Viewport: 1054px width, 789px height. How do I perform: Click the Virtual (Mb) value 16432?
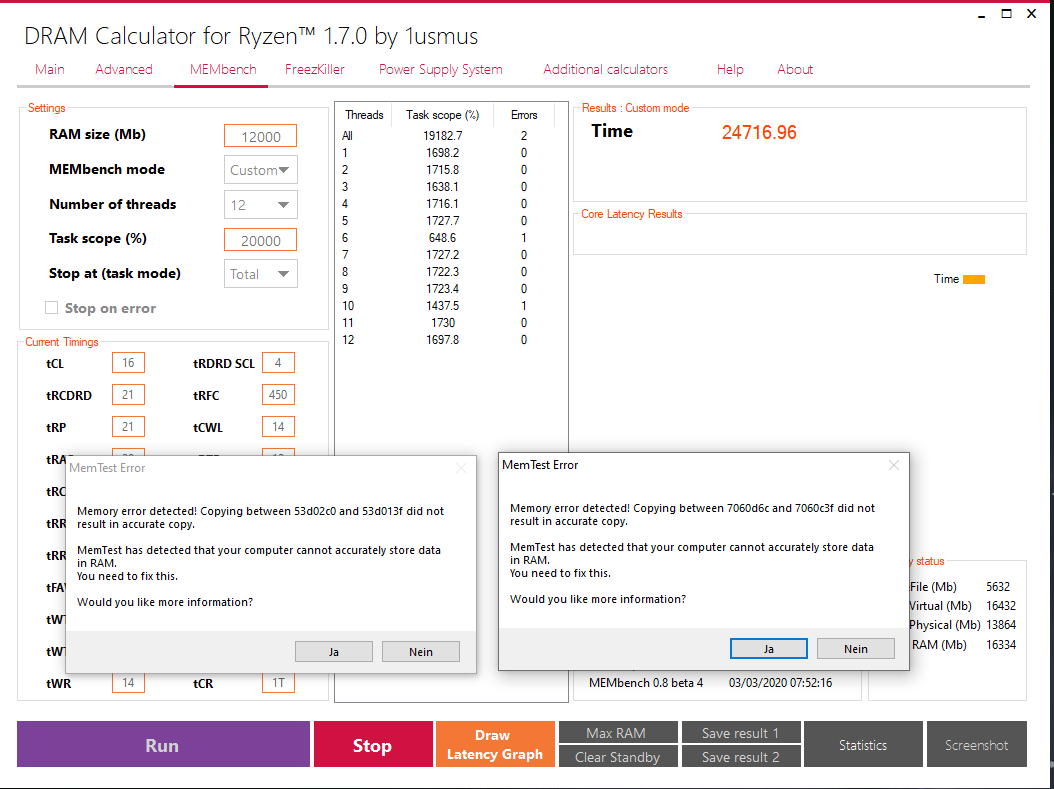click(x=1001, y=606)
